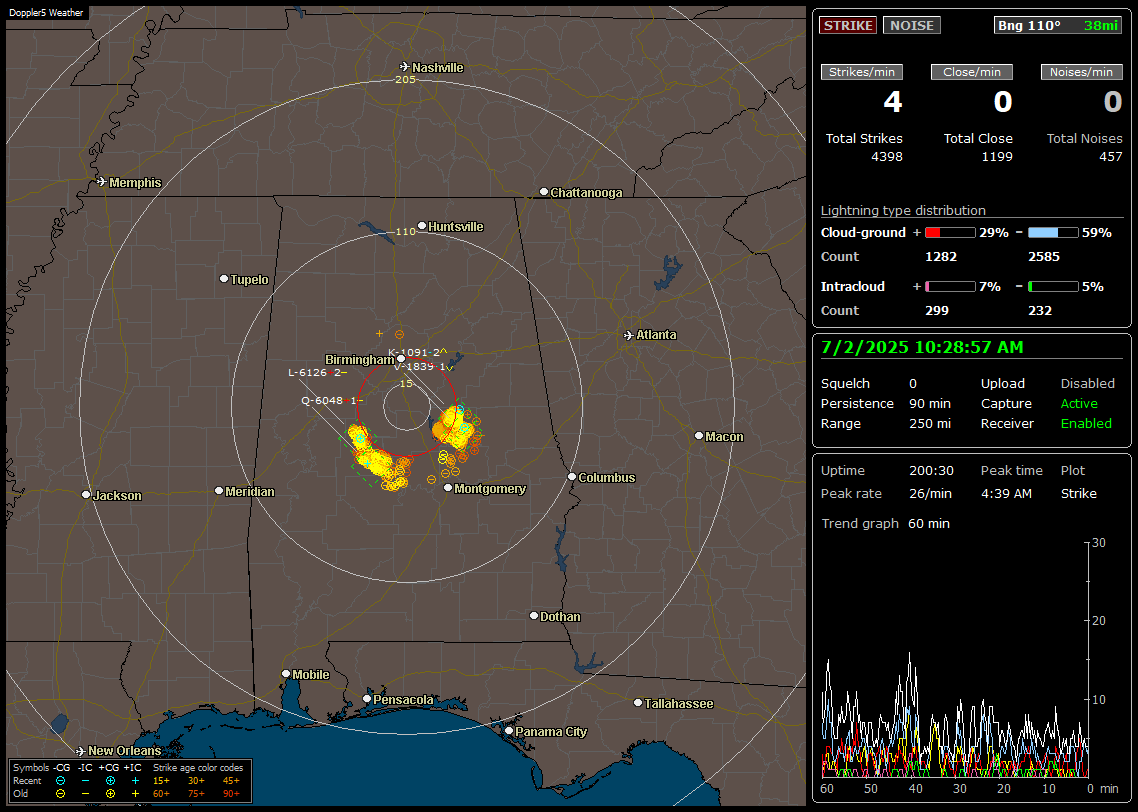This screenshot has width=1138, height=812.
Task: Click the Total Strikes count 4398
Action: tap(887, 156)
